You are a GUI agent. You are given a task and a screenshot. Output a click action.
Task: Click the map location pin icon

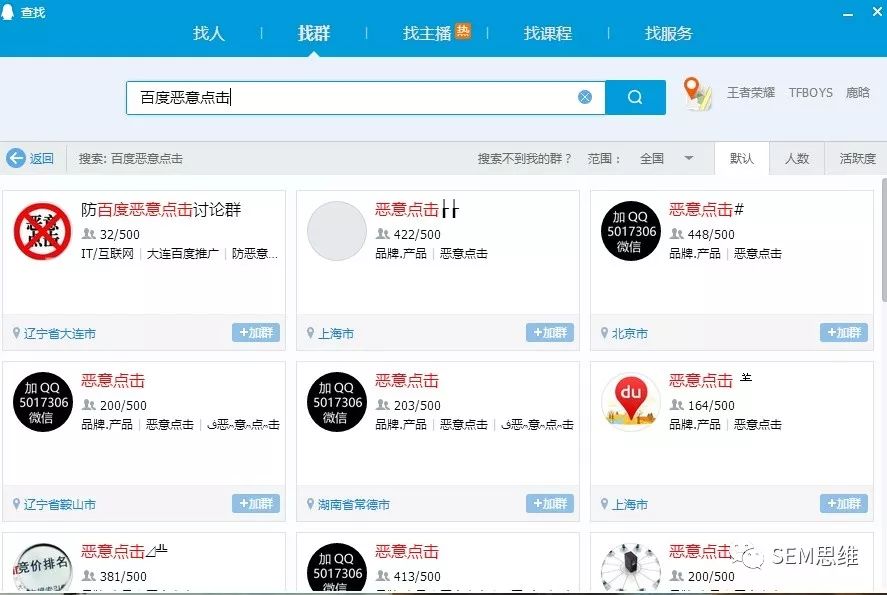(697, 94)
